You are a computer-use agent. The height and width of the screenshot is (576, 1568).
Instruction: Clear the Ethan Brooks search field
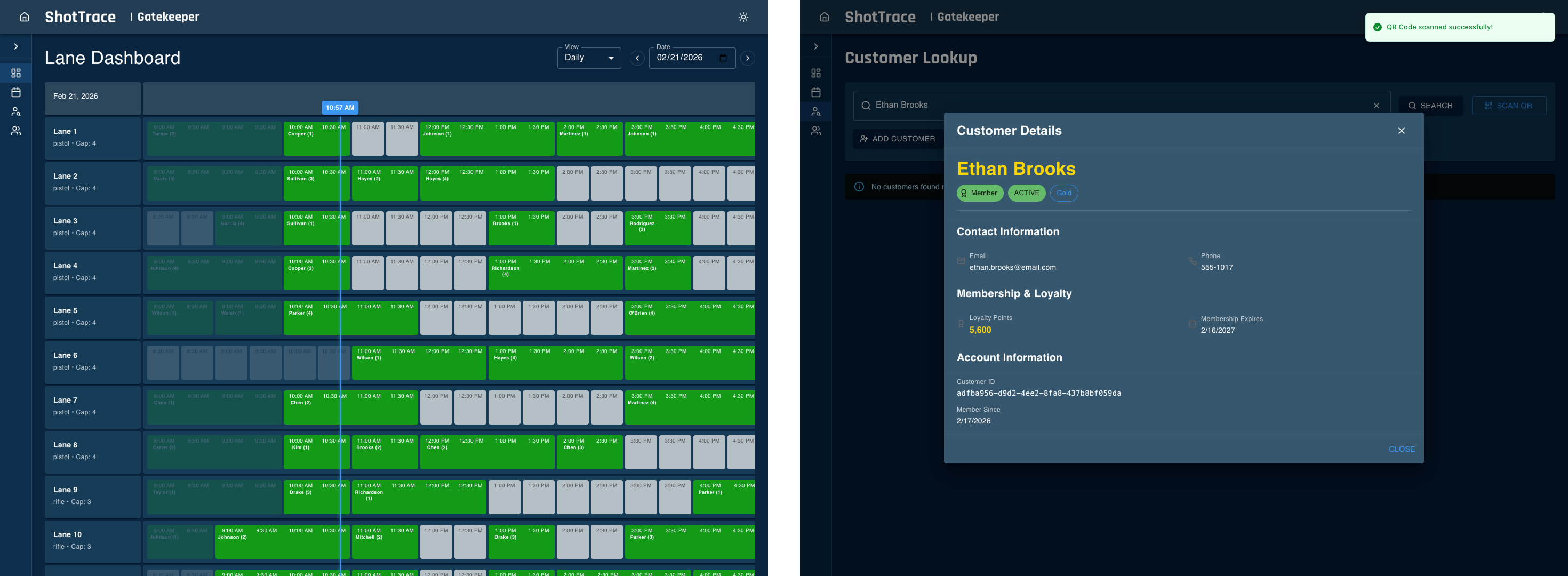(1376, 106)
